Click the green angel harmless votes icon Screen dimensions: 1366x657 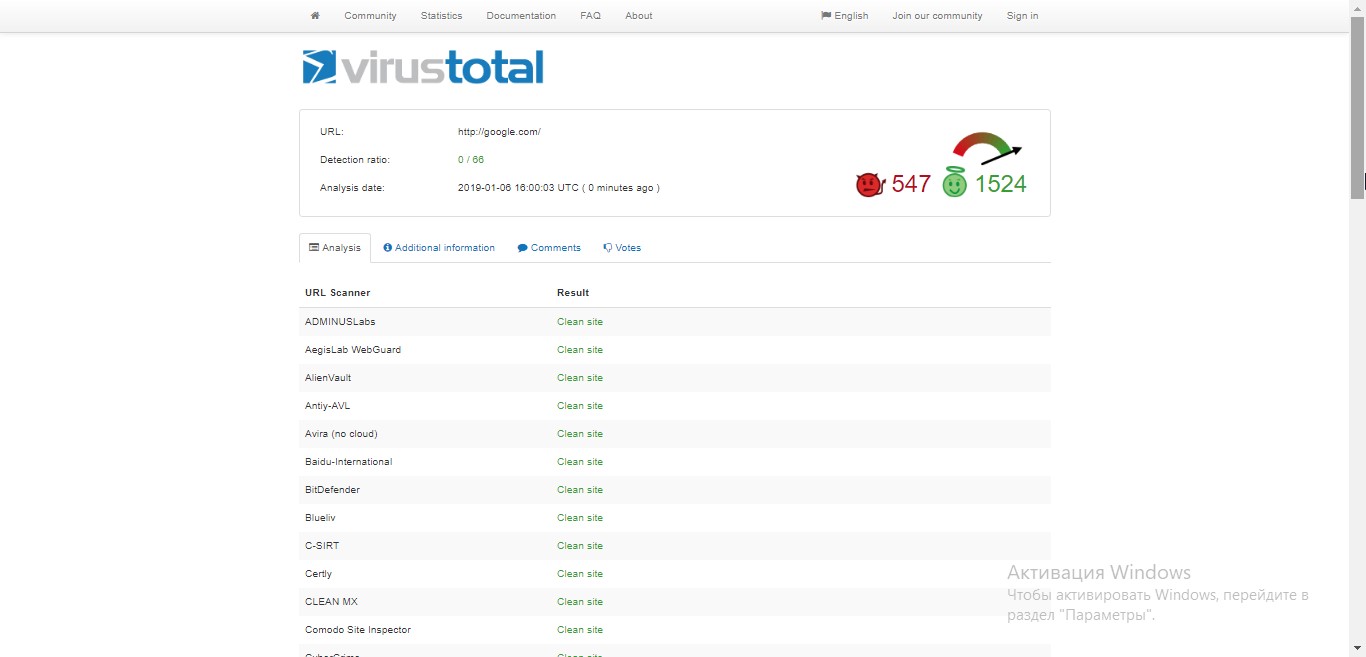(x=955, y=182)
